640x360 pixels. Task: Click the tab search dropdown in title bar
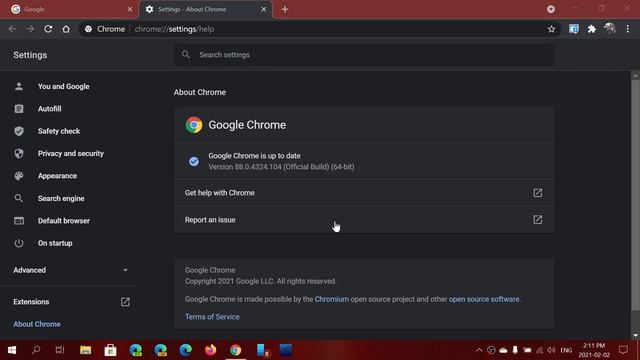click(551, 9)
